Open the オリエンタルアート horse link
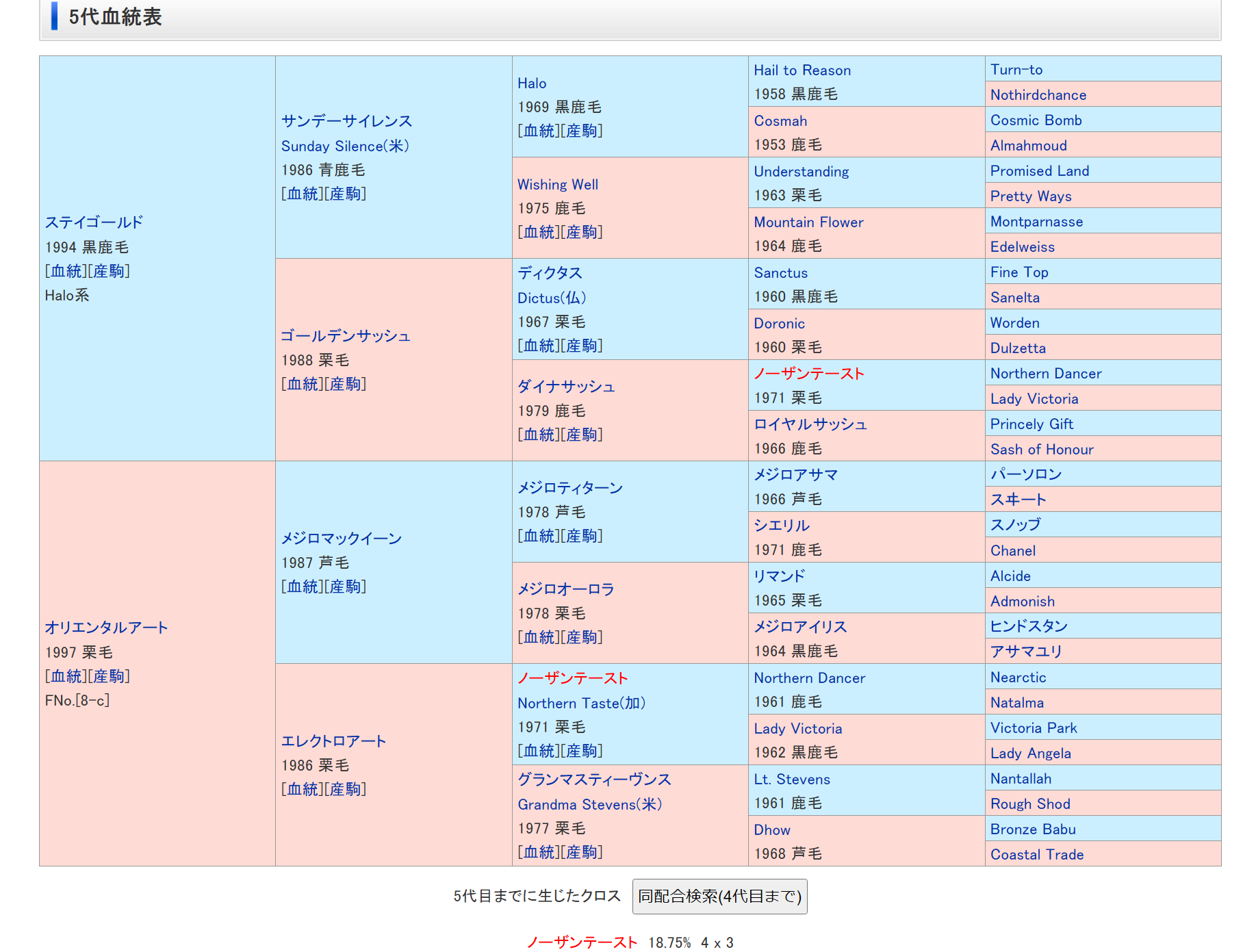This screenshot has height=952, width=1256. [x=106, y=628]
